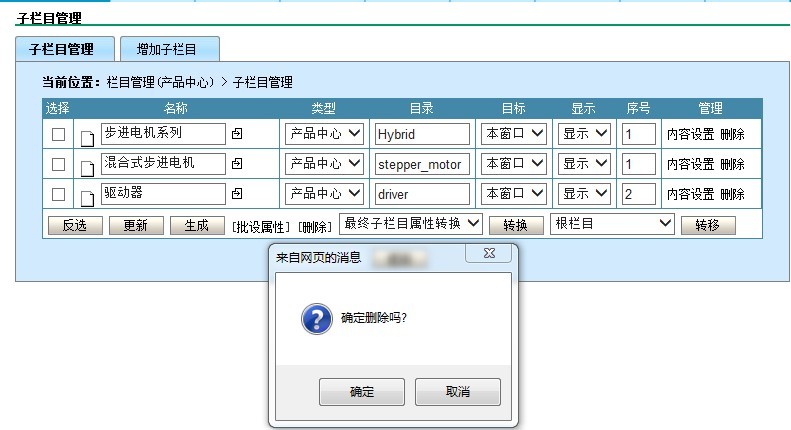The height and width of the screenshot is (430, 791).
Task: Click the small icon right of 混合式步进电机 name field
Action: tap(237, 163)
